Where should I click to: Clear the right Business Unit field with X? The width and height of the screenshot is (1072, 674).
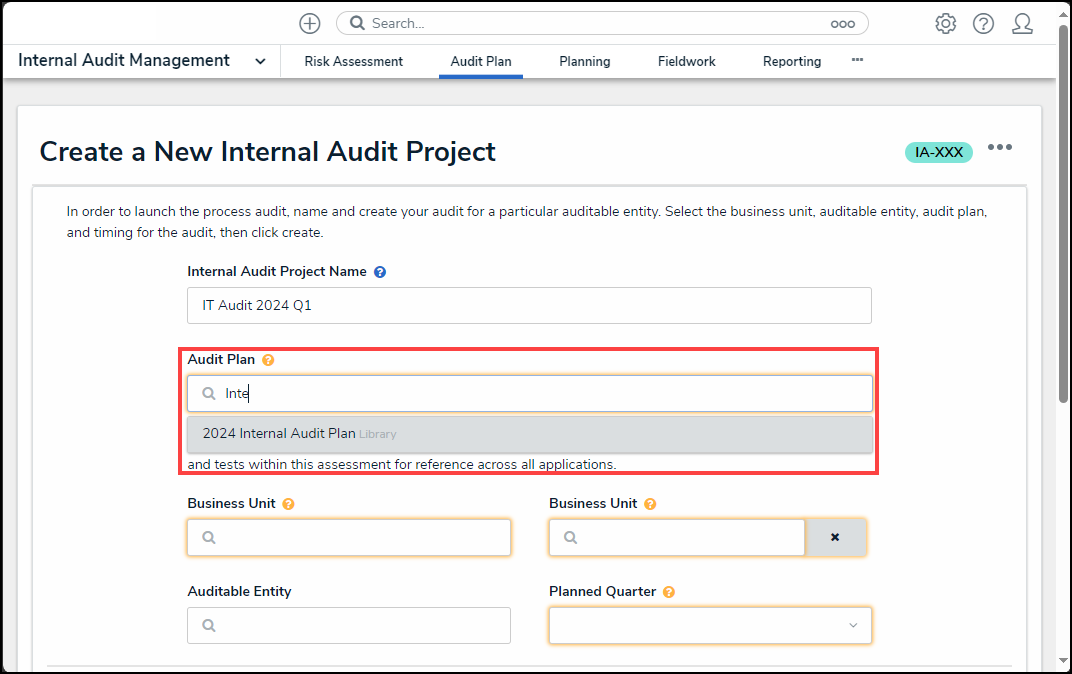835,537
